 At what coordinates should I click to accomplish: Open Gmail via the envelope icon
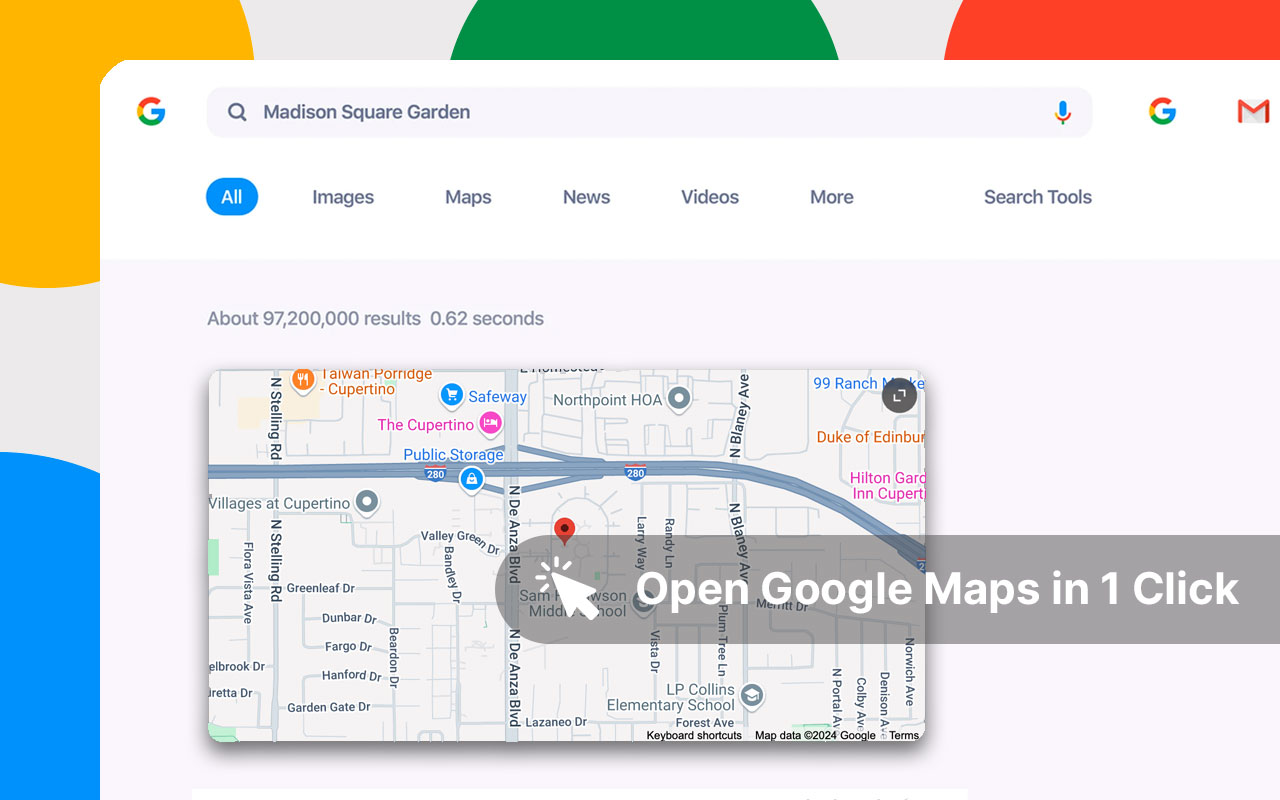pos(1254,111)
